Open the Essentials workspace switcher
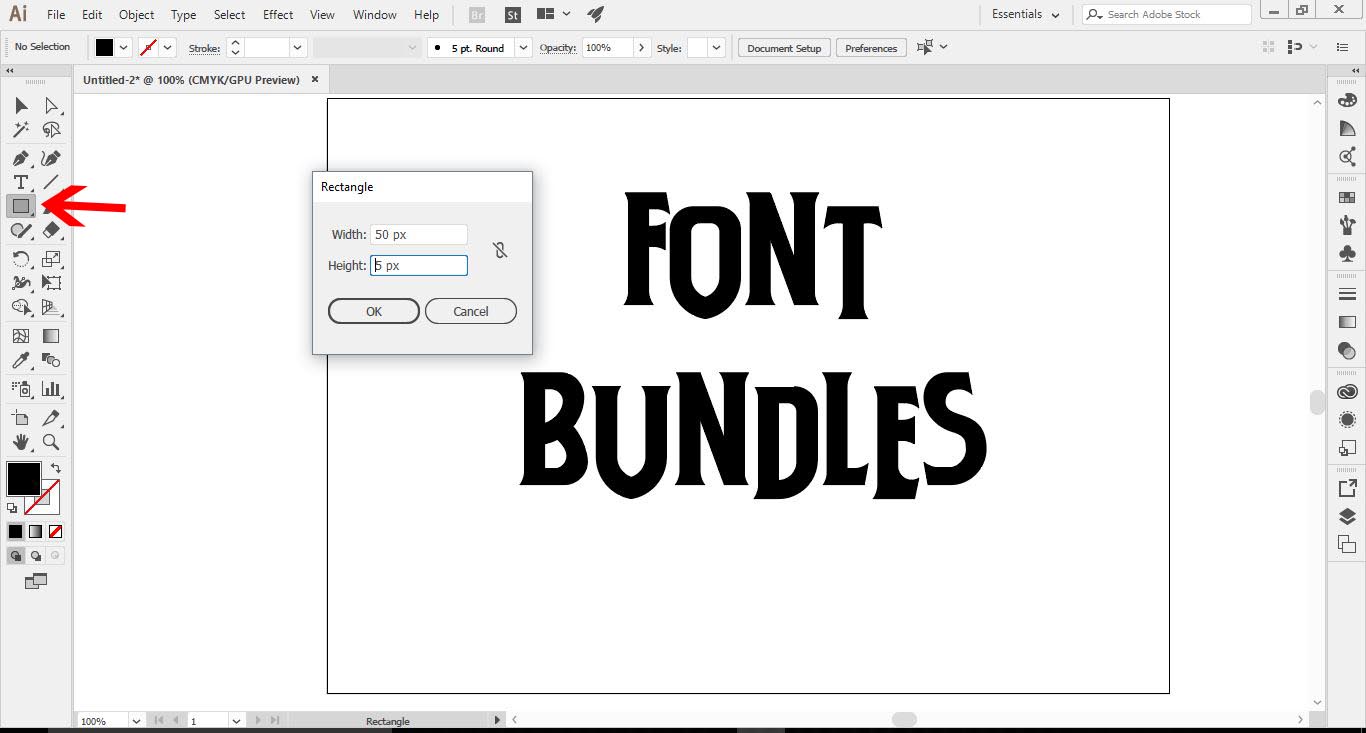 1024,14
